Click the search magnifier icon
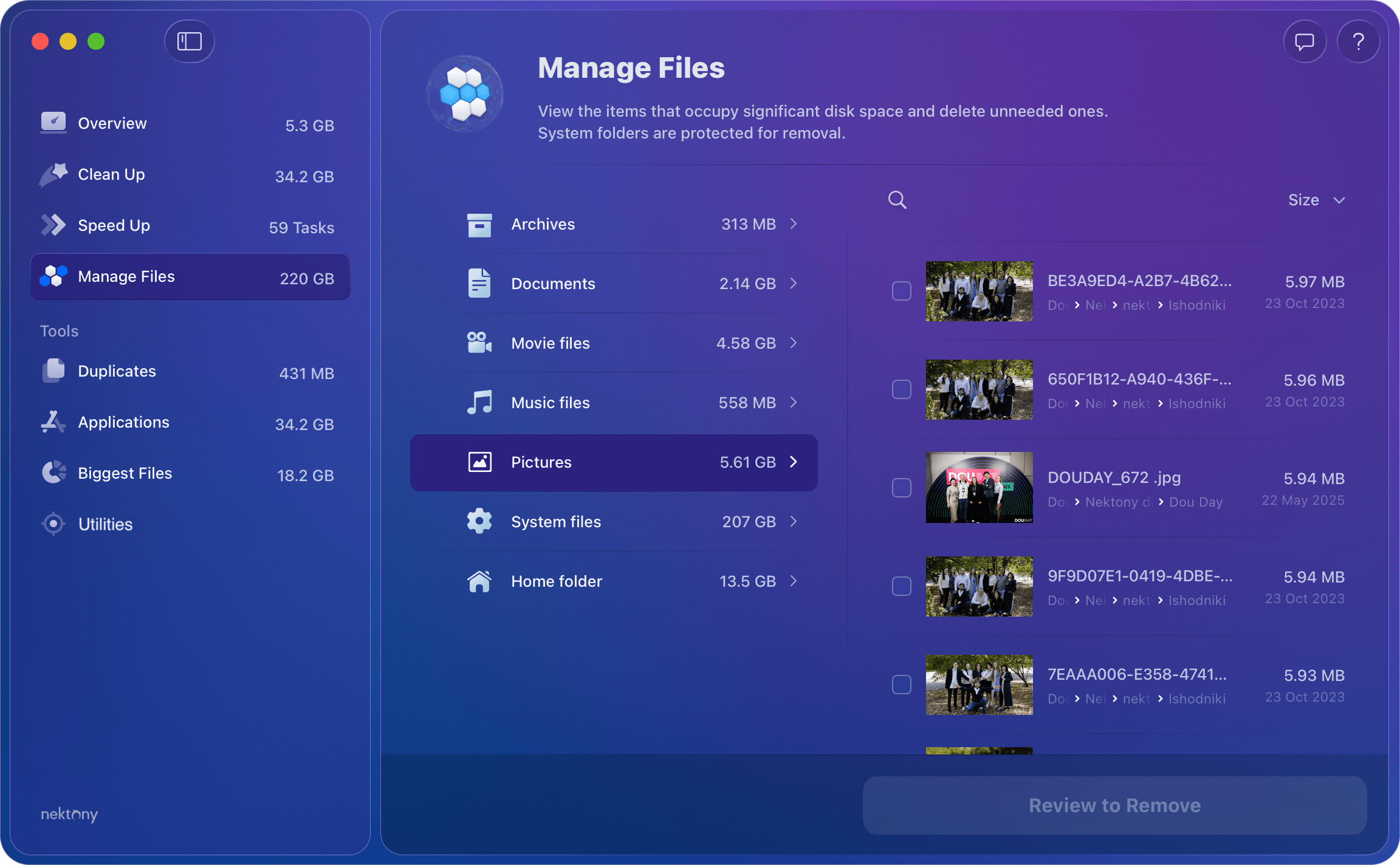Screen dimensions: 1400x865 (897, 200)
